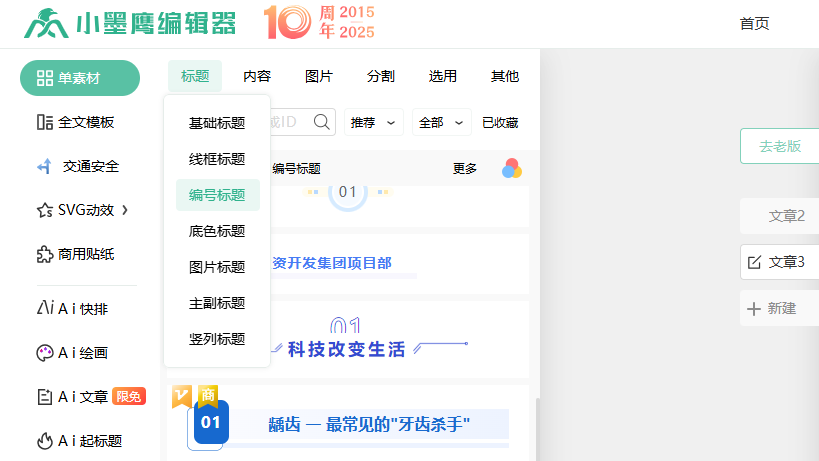Select the 单素材 grid icon button

tap(80, 78)
